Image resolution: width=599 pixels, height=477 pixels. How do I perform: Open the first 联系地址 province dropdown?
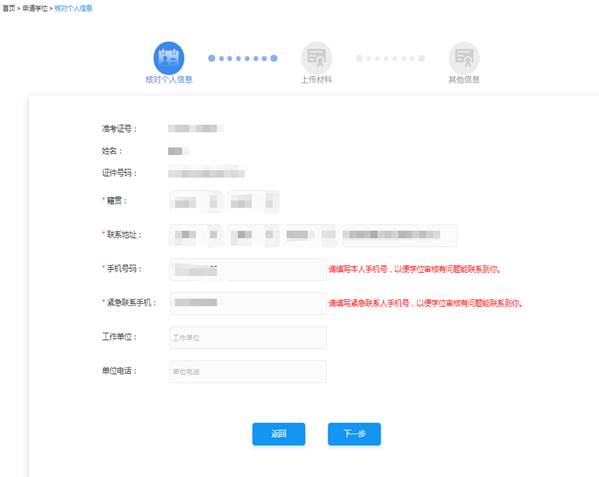pos(196,235)
